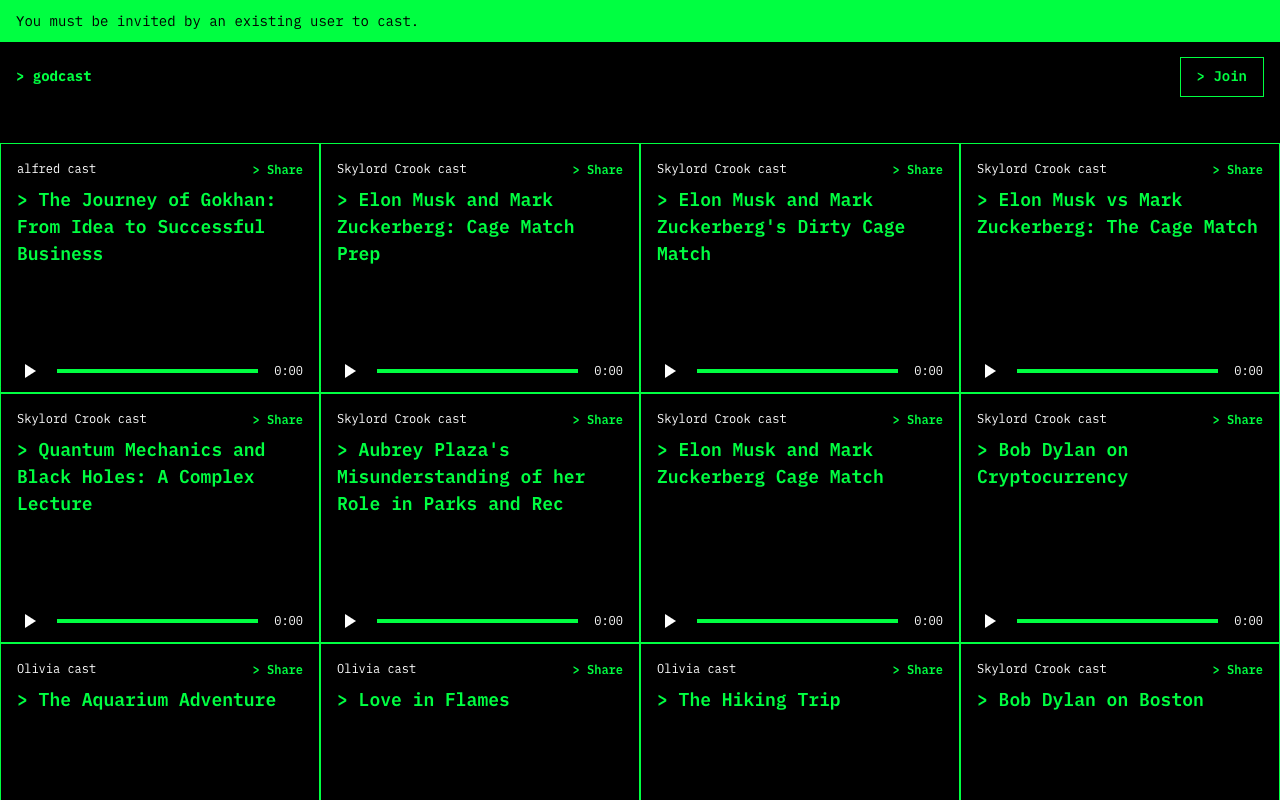Play 'Cage Match Prep' cast audio
Screen dimensions: 1280x800
[350, 371]
